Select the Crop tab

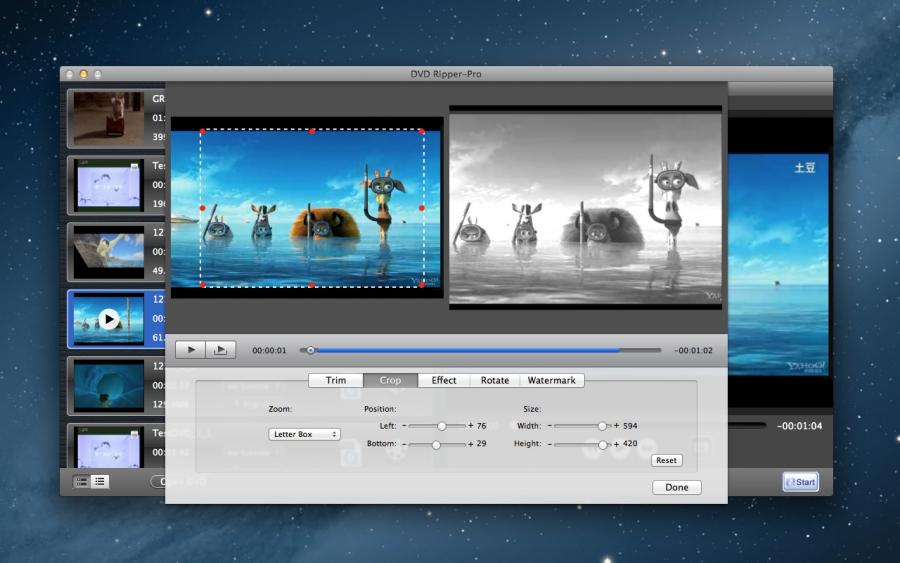click(x=390, y=380)
